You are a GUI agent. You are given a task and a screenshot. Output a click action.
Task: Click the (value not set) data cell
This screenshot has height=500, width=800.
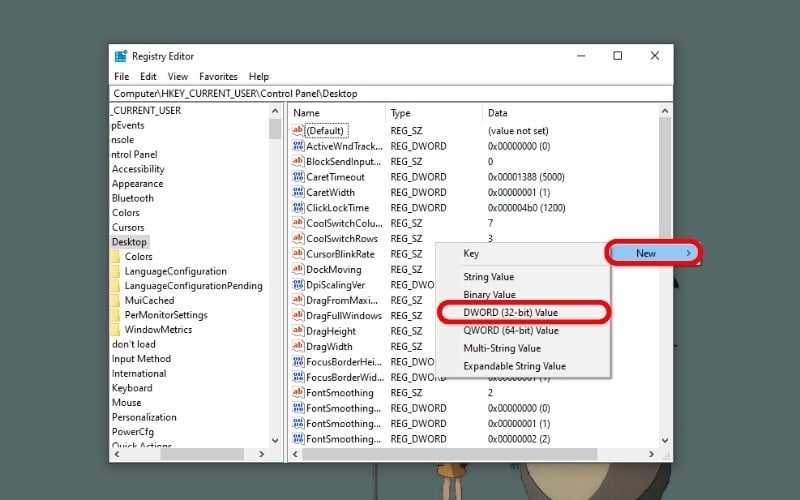518,131
